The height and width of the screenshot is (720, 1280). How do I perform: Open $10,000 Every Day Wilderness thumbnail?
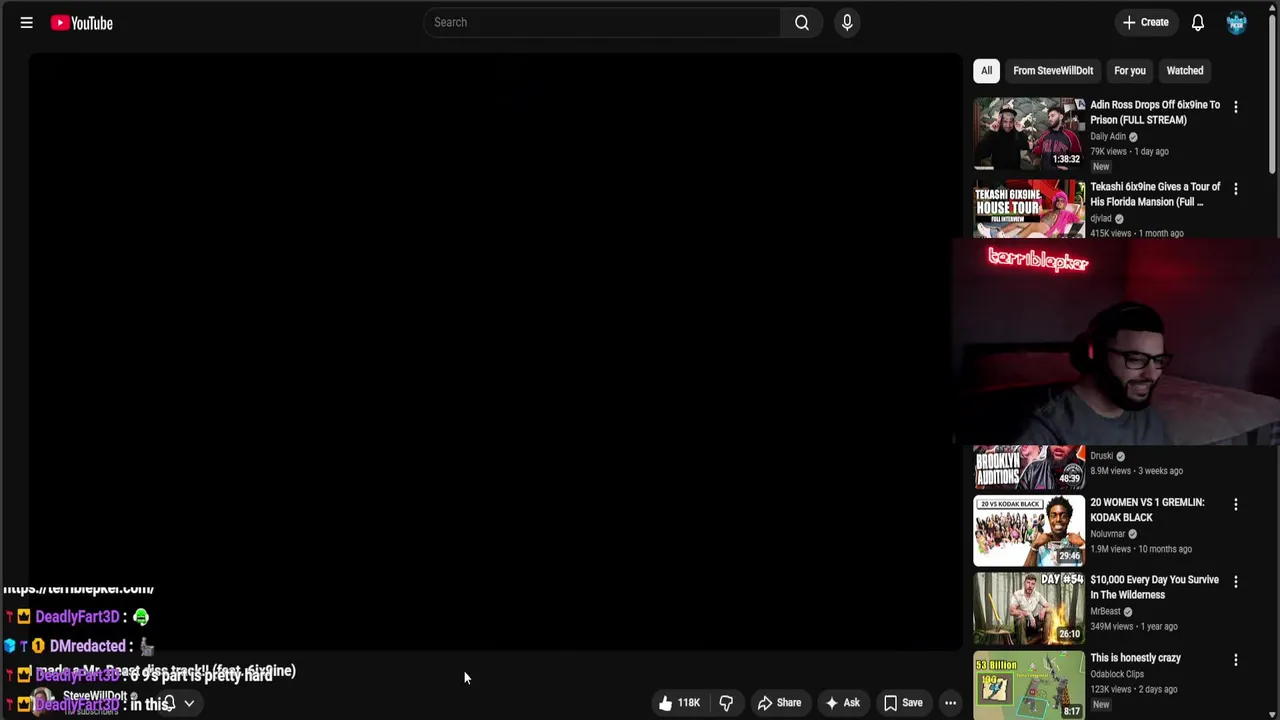click(1029, 608)
